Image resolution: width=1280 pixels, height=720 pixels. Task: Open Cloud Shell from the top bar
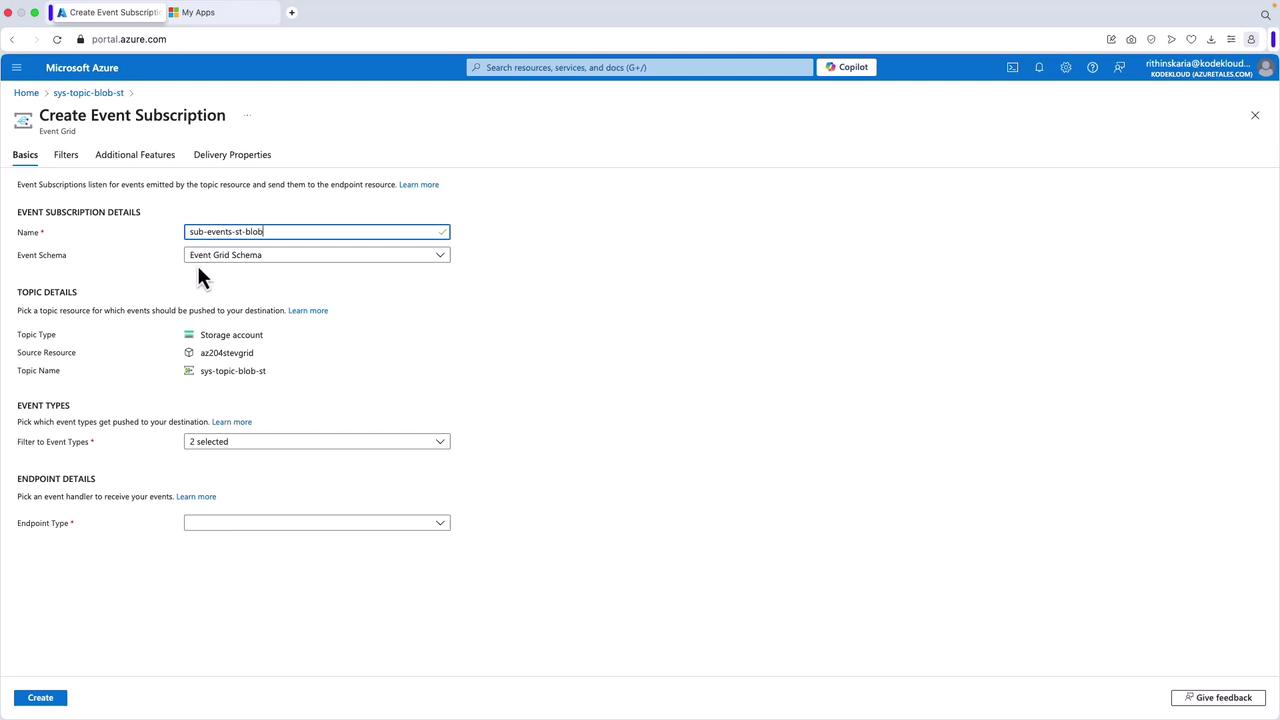tap(1012, 68)
